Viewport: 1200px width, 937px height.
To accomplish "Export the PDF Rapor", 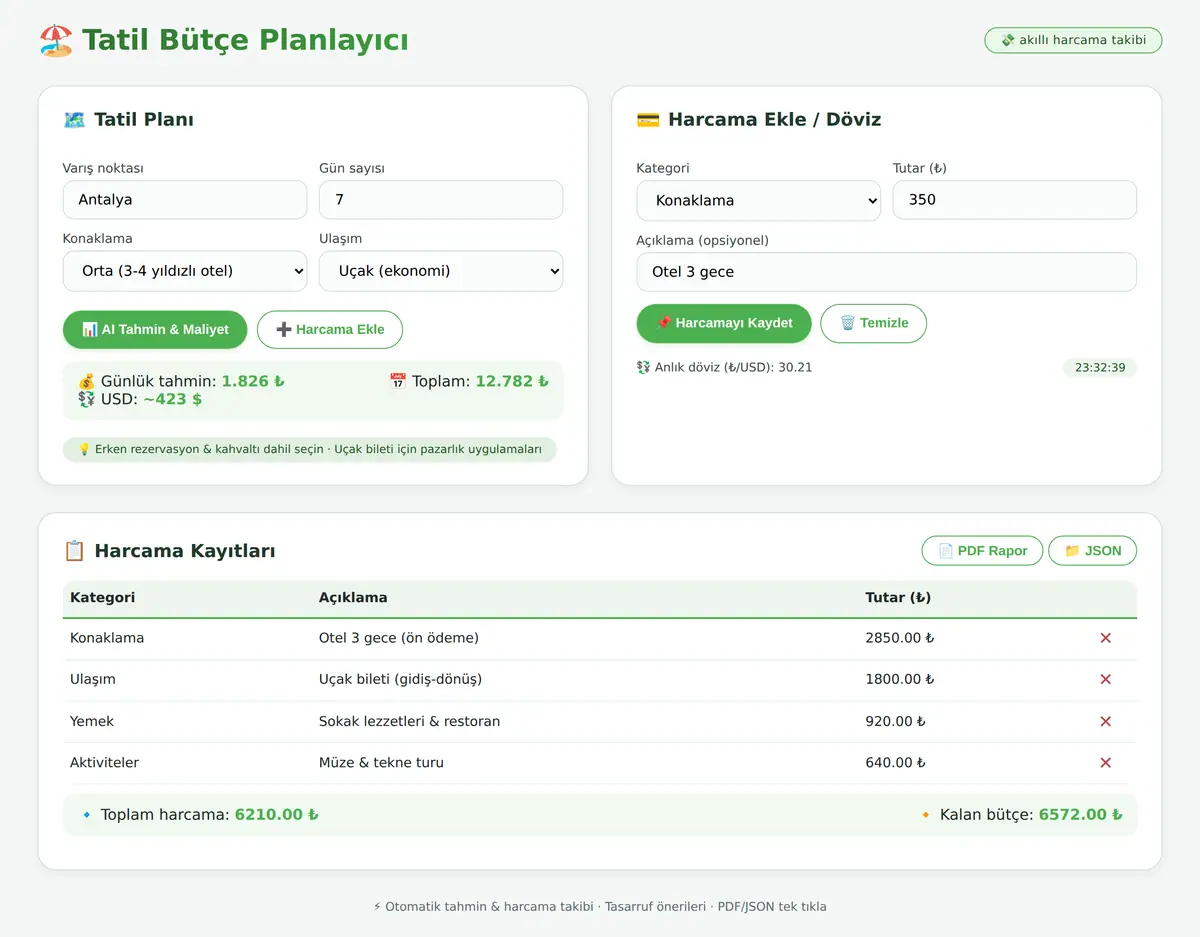I will click(982, 551).
